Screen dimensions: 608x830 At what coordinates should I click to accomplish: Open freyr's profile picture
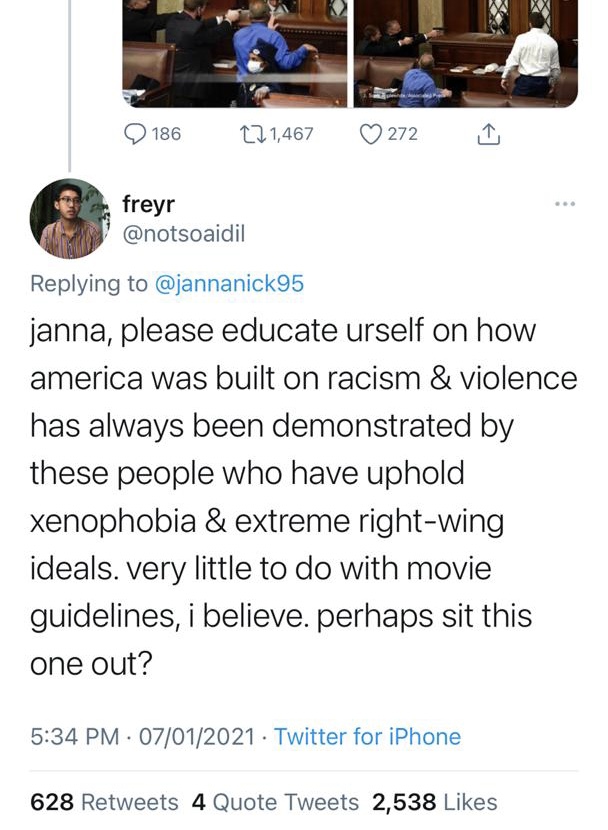click(68, 218)
